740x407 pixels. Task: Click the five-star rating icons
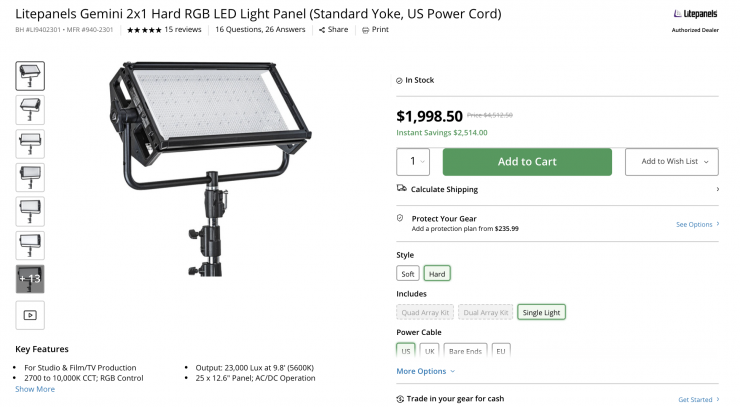pyautogui.click(x=144, y=30)
